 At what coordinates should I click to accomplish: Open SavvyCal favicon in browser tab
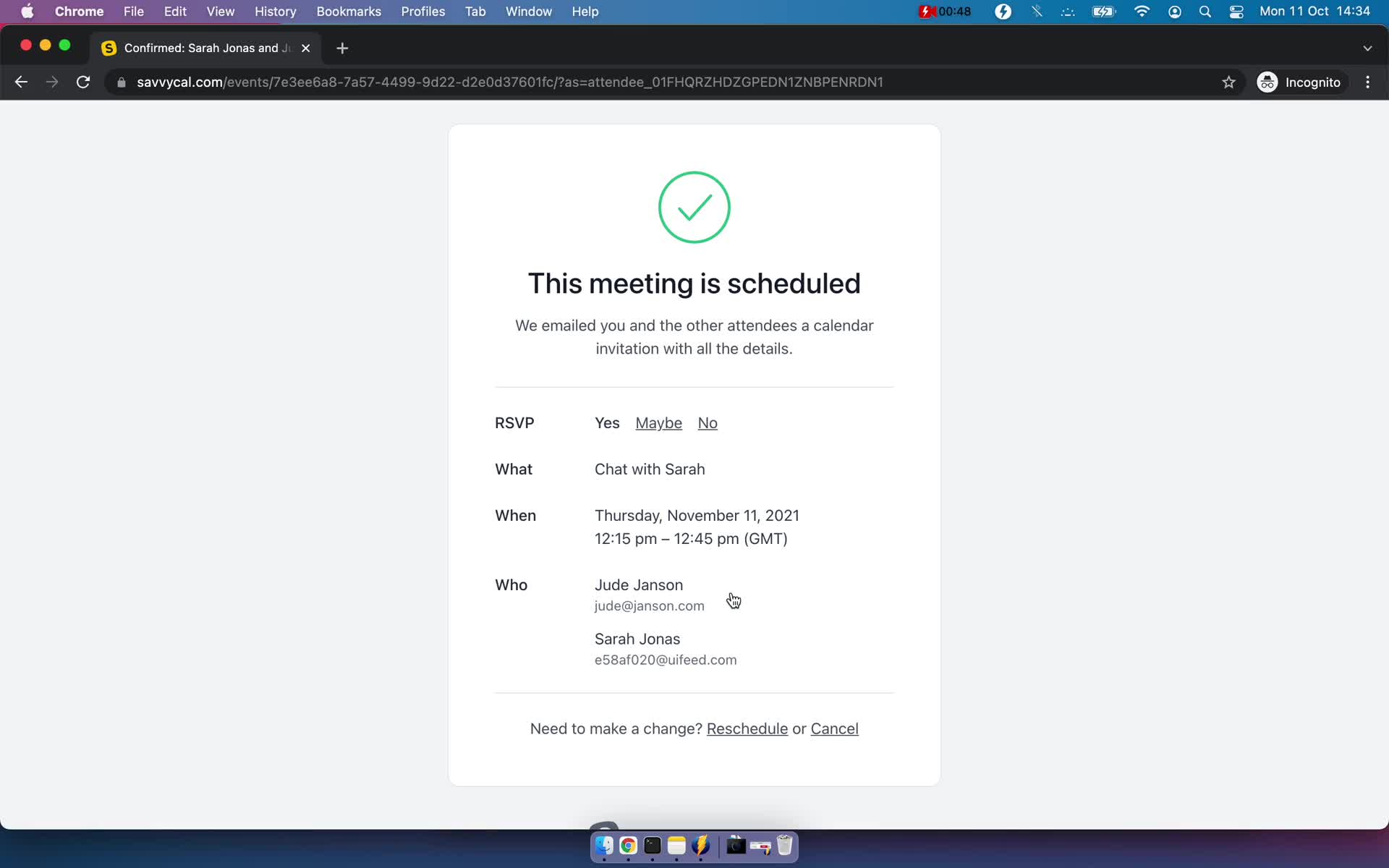coord(109,47)
